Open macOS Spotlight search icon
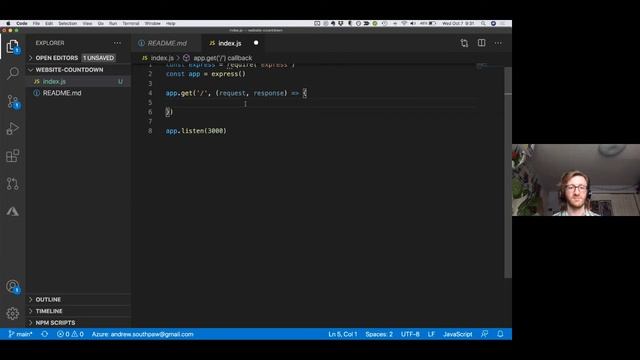Screen dimensions: 640x360 [x=483, y=24]
